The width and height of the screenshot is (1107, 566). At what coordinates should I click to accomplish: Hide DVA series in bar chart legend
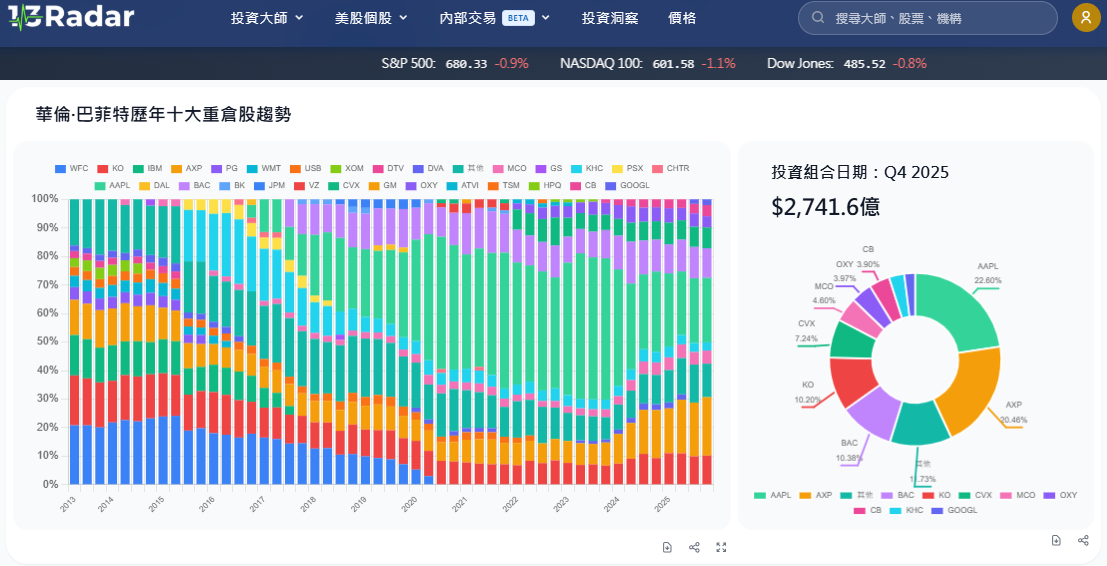point(428,169)
